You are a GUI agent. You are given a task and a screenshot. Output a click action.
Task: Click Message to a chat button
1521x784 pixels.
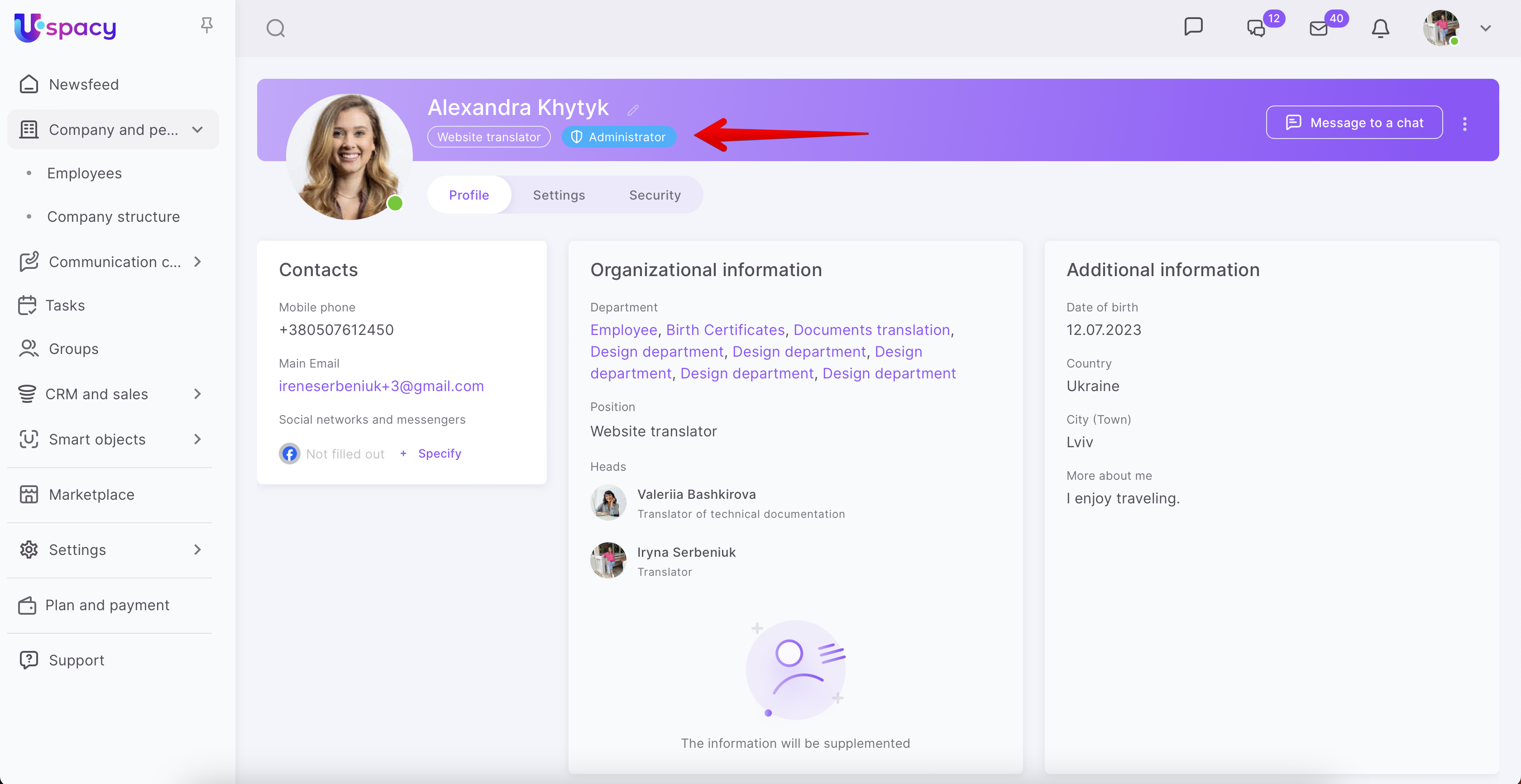(x=1354, y=123)
